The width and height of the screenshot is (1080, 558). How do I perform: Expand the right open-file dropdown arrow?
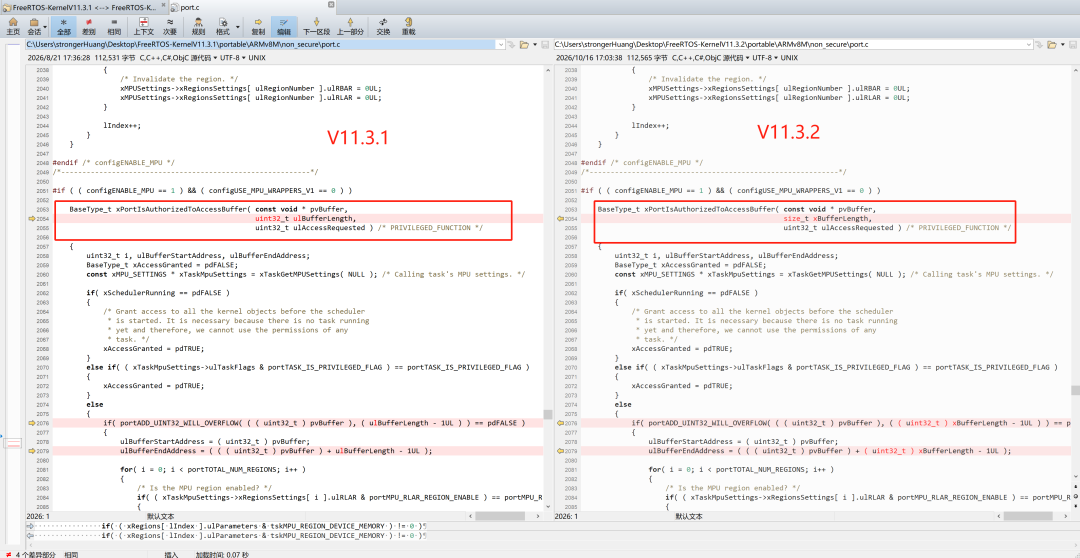pos(1061,45)
